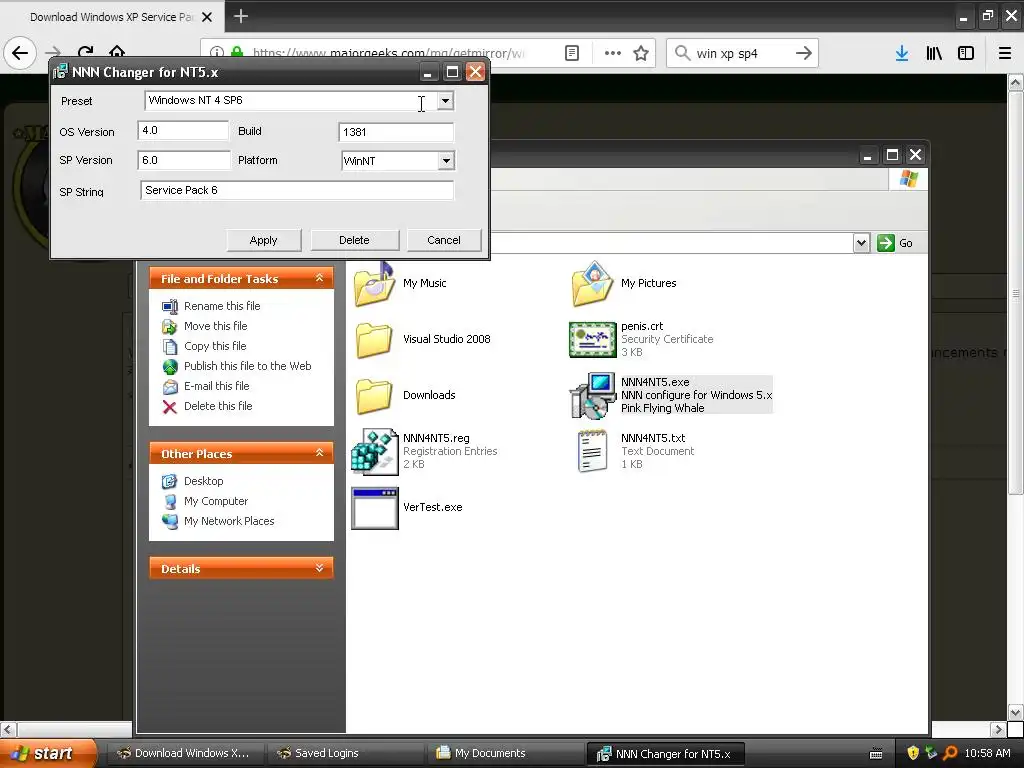Image resolution: width=1024 pixels, height=768 pixels.
Task: Apply the NNN Changer settings
Action: pyautogui.click(x=264, y=240)
